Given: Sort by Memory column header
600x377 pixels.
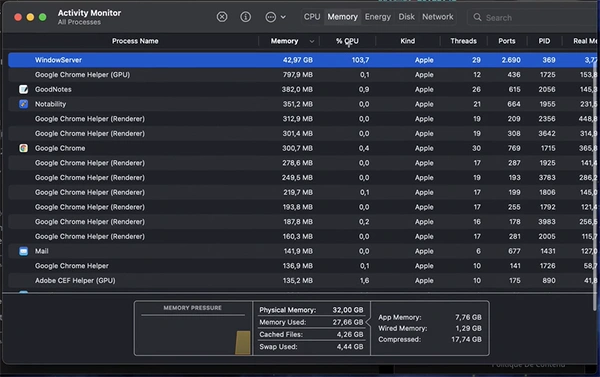Looking at the screenshot, I should click(x=284, y=41).
